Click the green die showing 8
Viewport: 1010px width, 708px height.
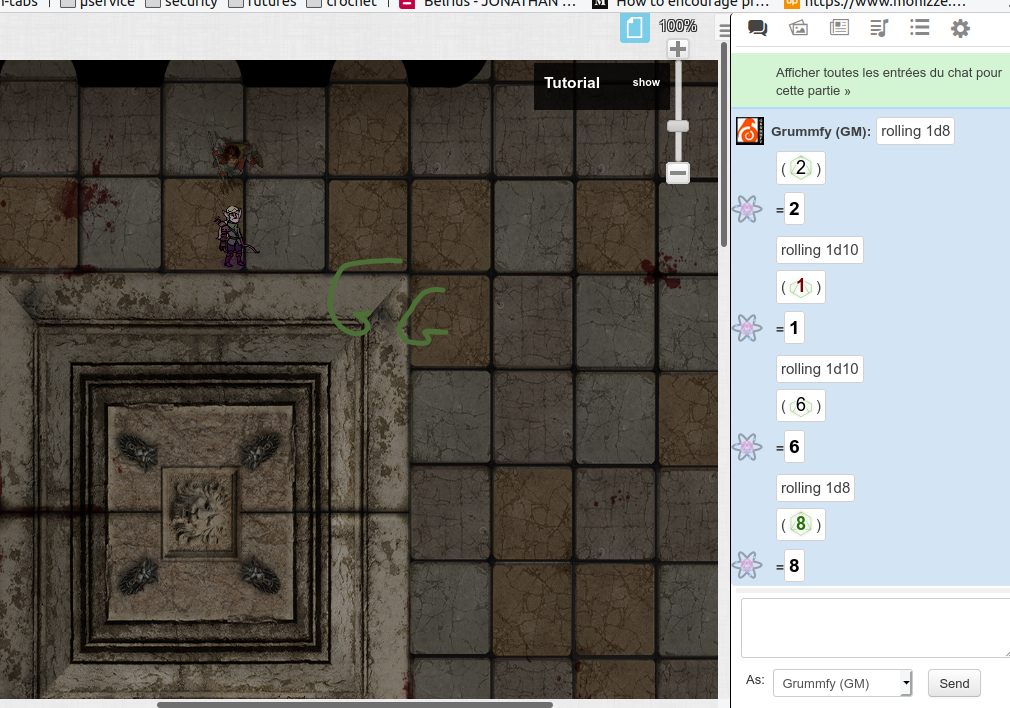801,524
